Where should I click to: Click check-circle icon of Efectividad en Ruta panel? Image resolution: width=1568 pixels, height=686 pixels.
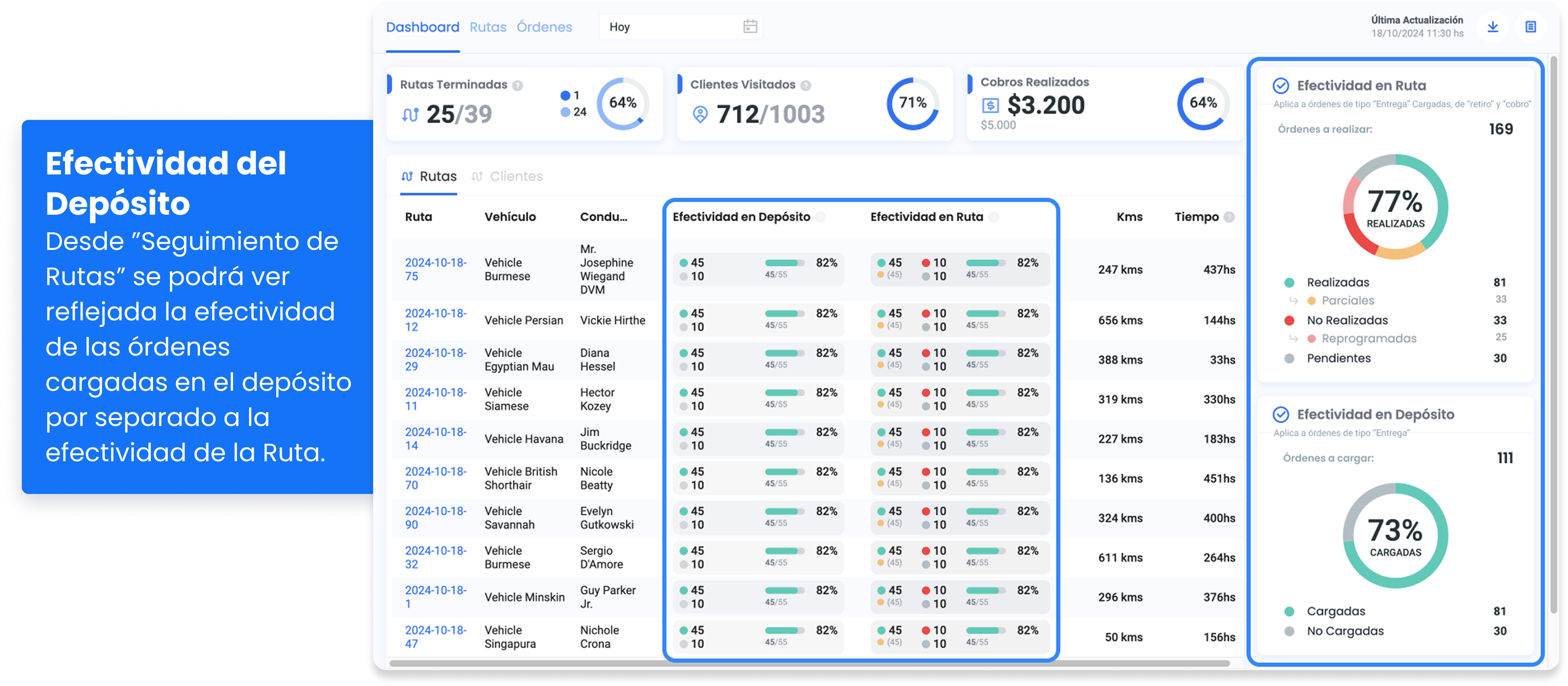coord(1281,86)
